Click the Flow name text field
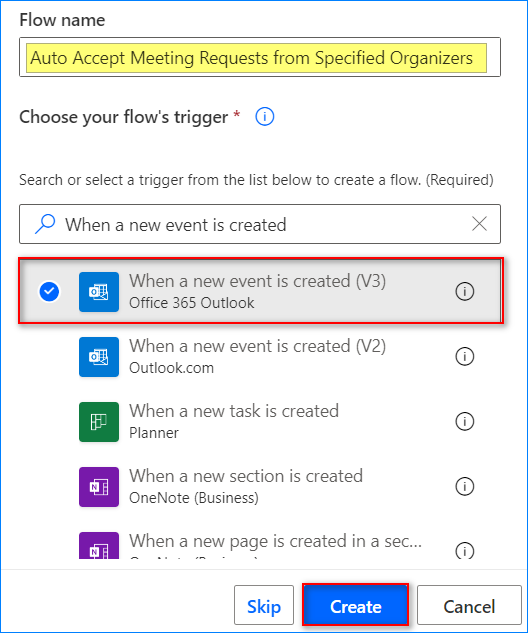The image size is (528, 633). (260, 57)
